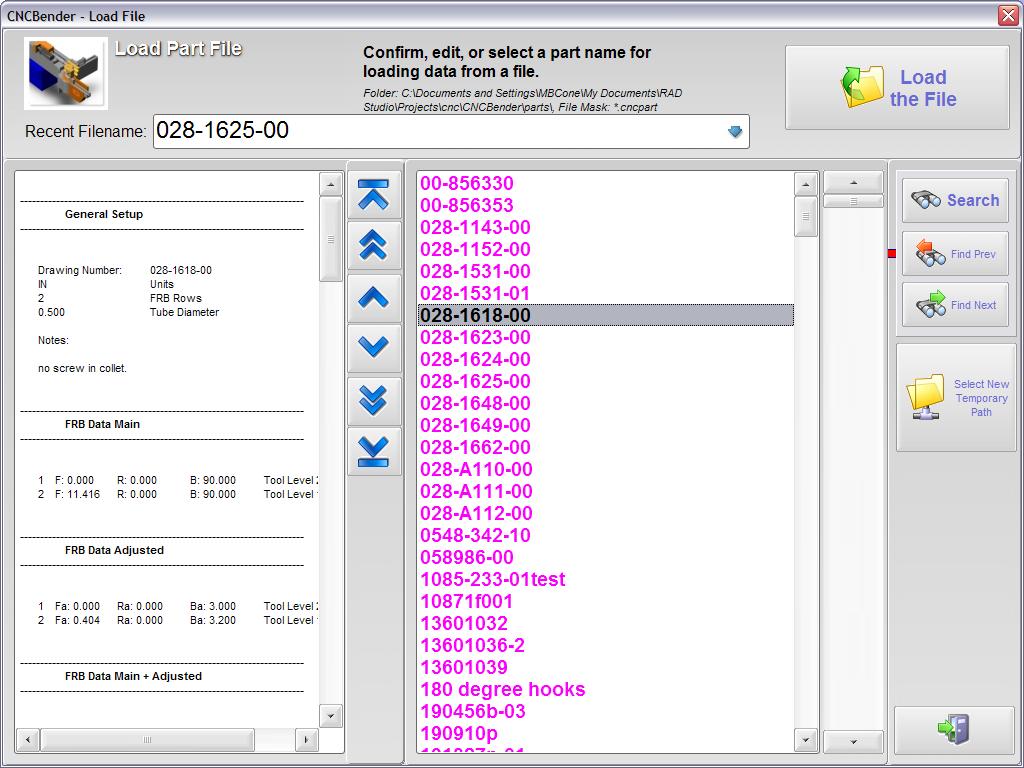Choose Select New Temporary Path
Viewport: 1024px width, 768px height.
coord(955,397)
